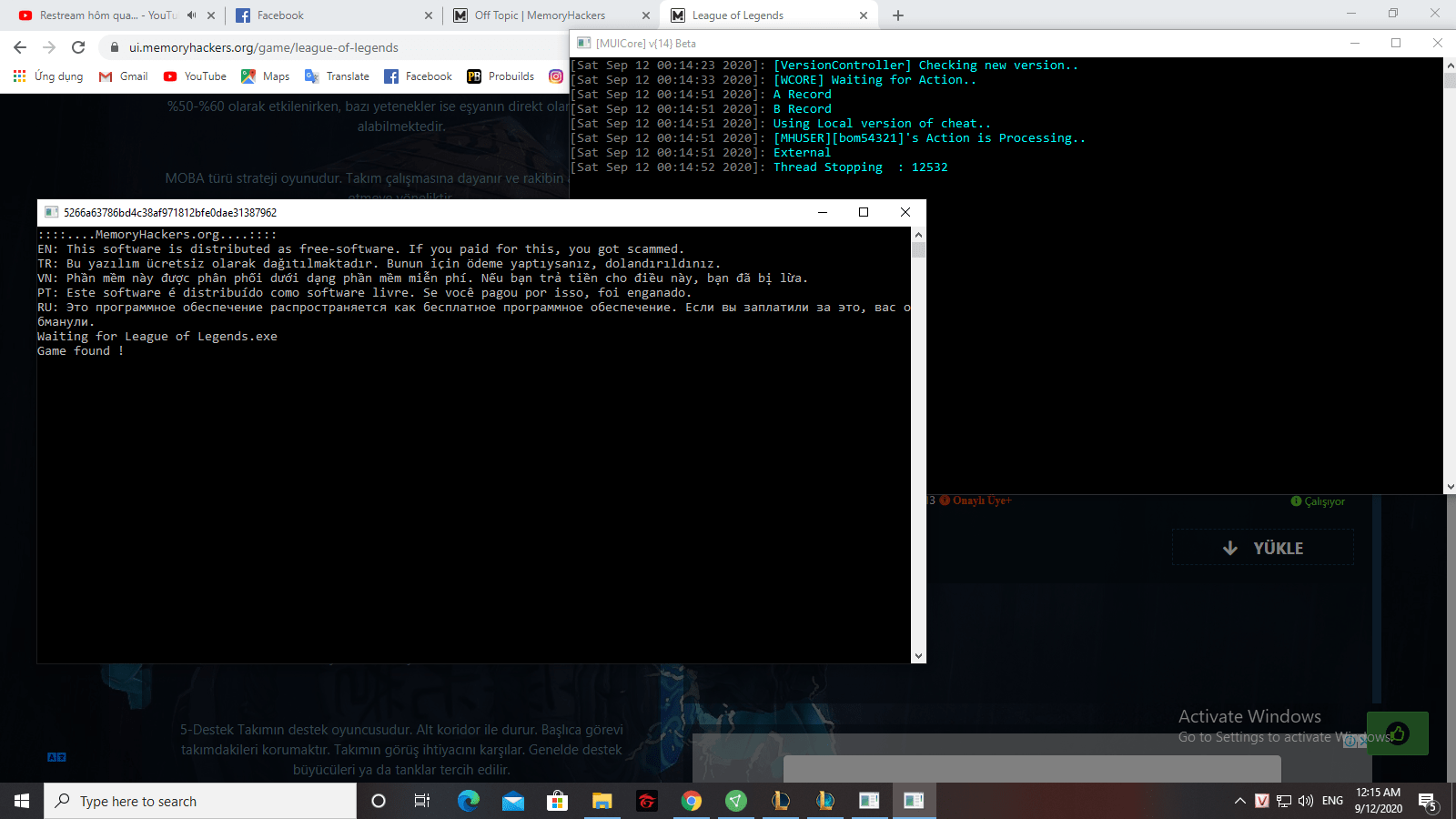Click the YÜKLE download button
The height and width of the screenshot is (819, 1456).
1263,548
